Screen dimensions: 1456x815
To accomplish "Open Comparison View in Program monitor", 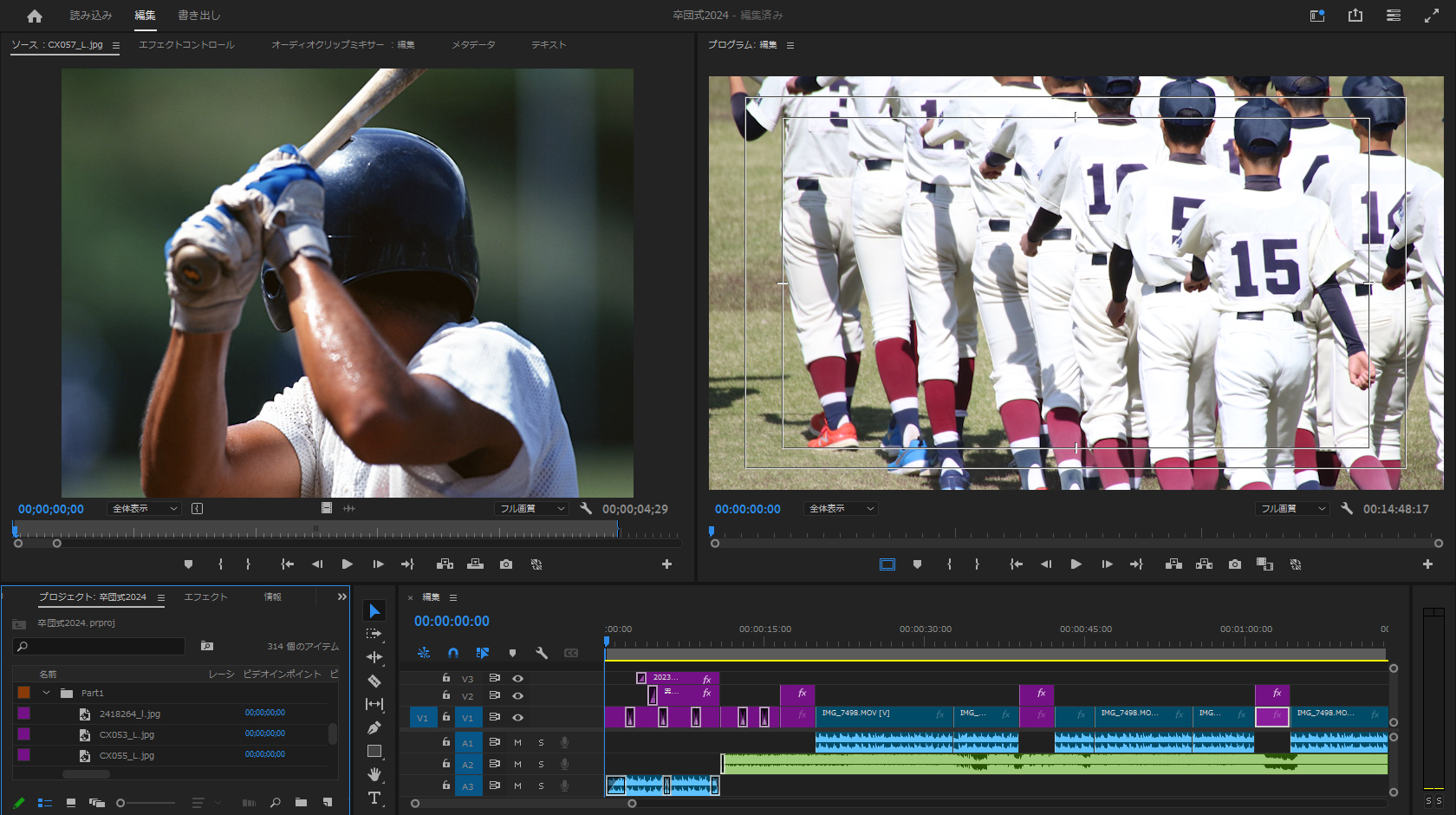I will pyautogui.click(x=1264, y=564).
